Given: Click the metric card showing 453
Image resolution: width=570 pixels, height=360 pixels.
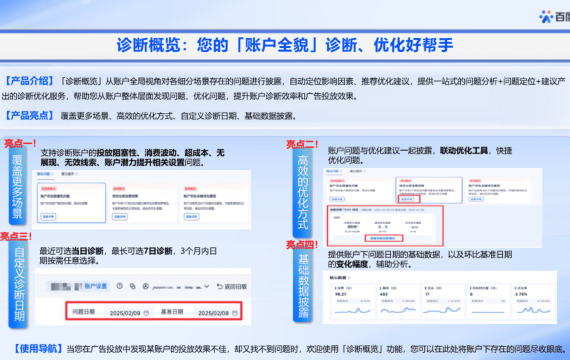Looking at the screenshot, I should 398,301.
